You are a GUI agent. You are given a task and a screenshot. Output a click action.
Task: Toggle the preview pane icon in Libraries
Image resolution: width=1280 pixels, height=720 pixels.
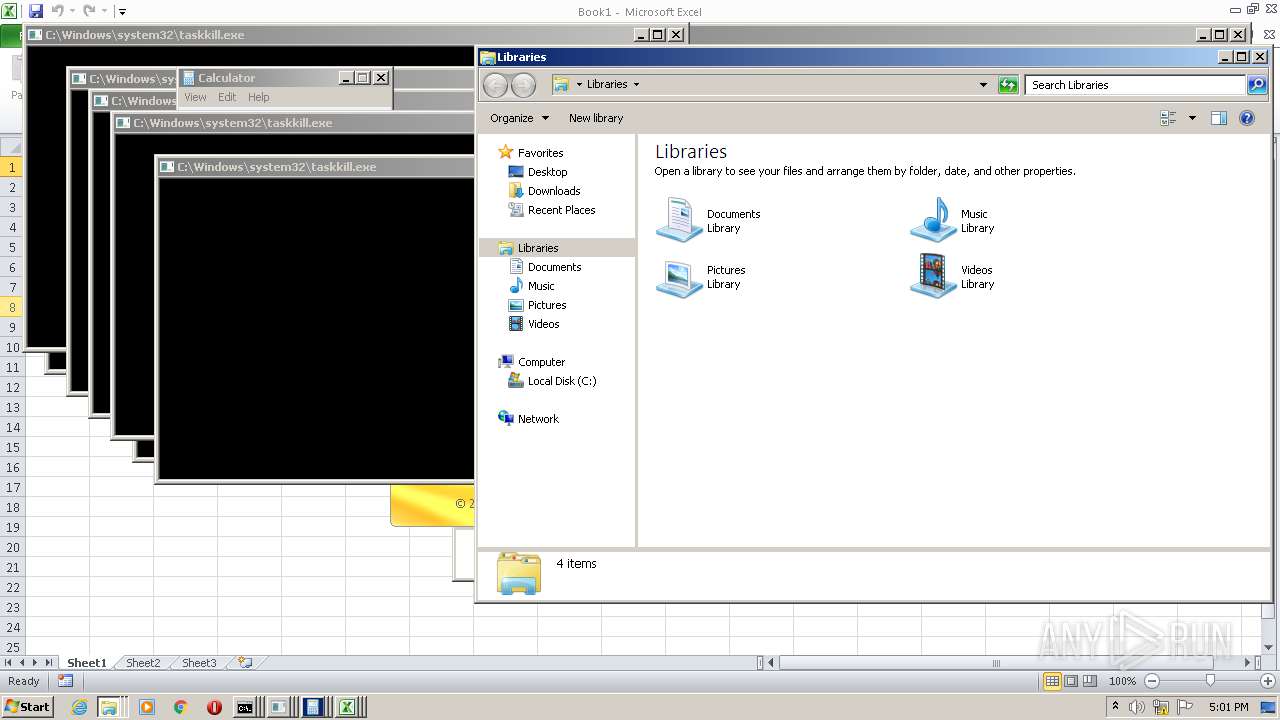point(1218,118)
